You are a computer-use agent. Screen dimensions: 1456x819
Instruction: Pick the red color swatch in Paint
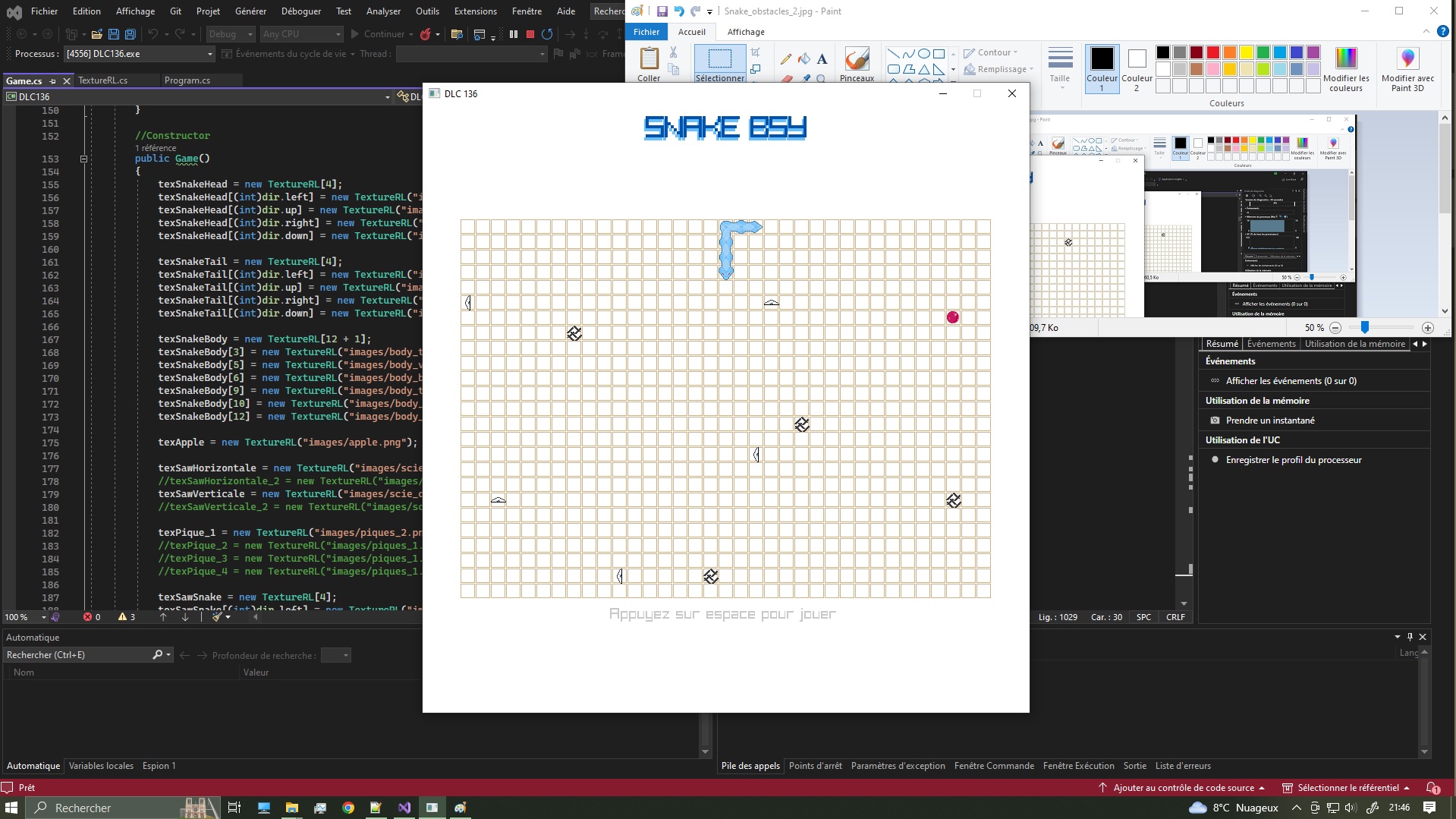tap(1213, 52)
